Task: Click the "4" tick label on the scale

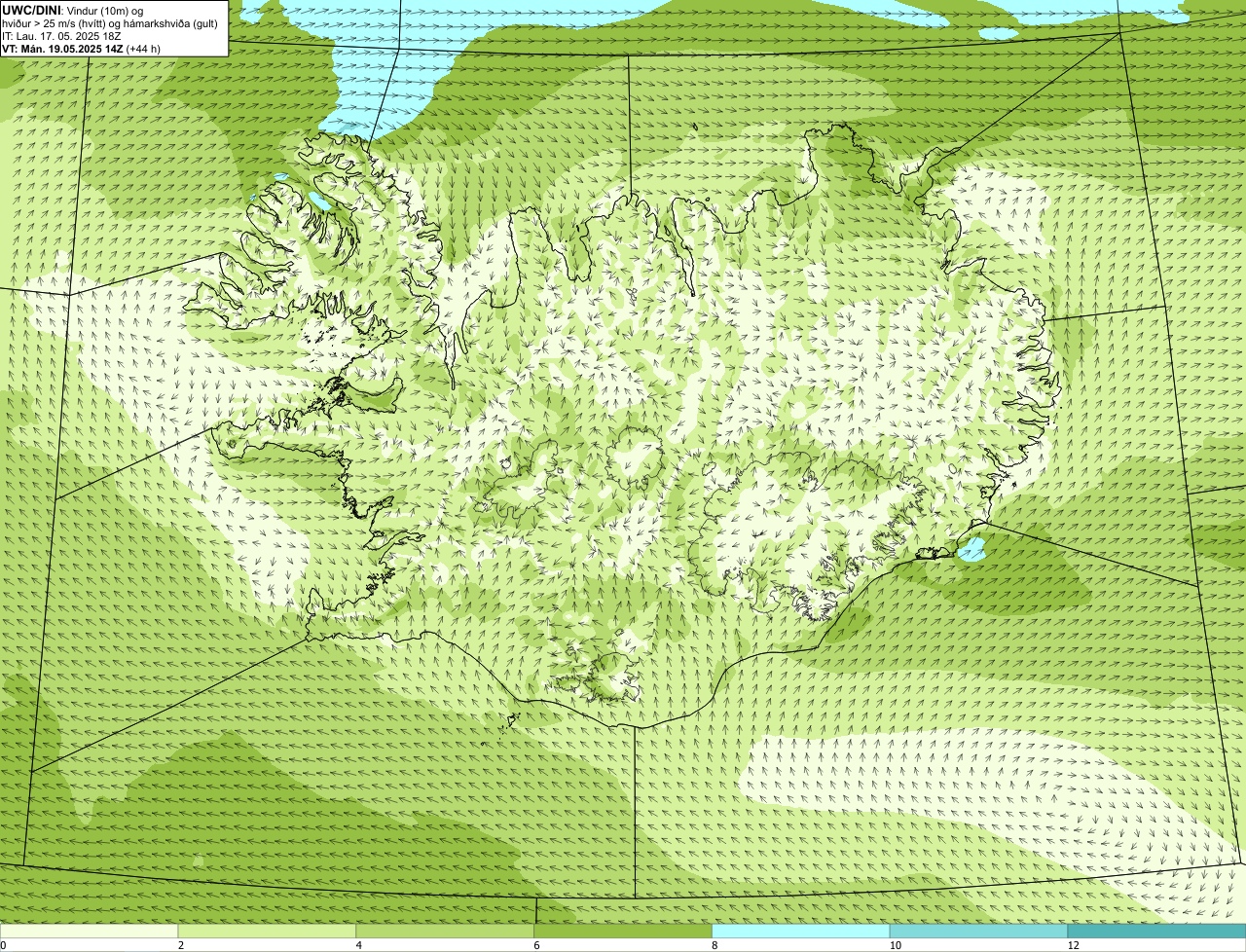Action: click(359, 945)
